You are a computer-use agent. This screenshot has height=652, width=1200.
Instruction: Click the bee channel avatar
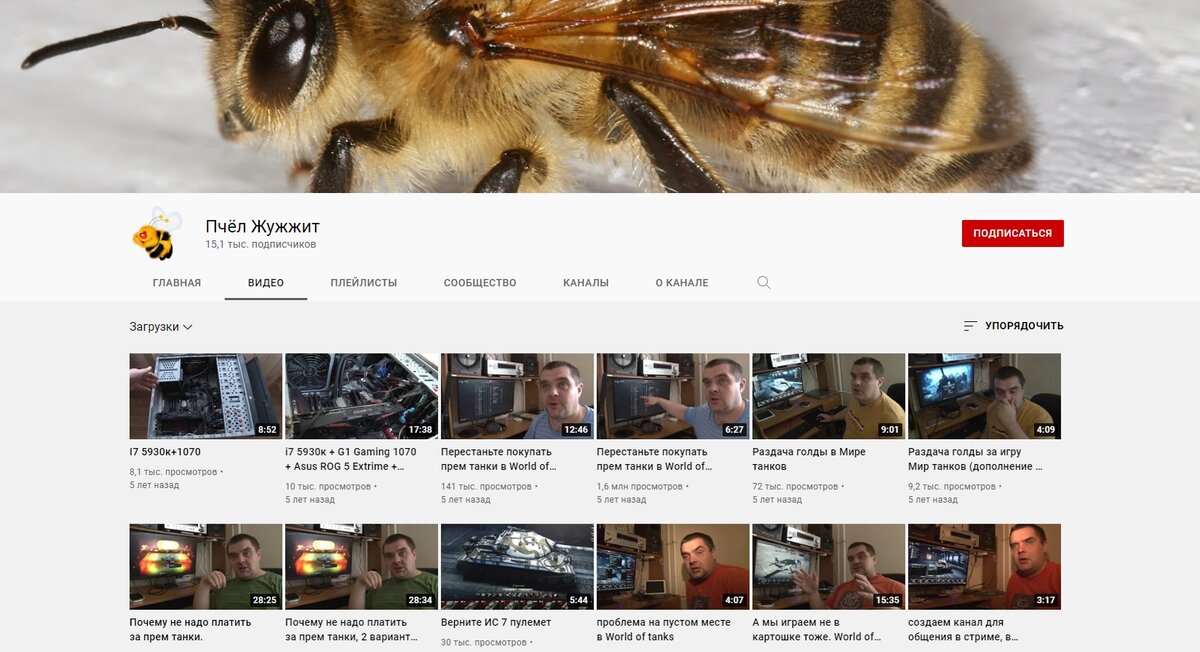coord(155,234)
